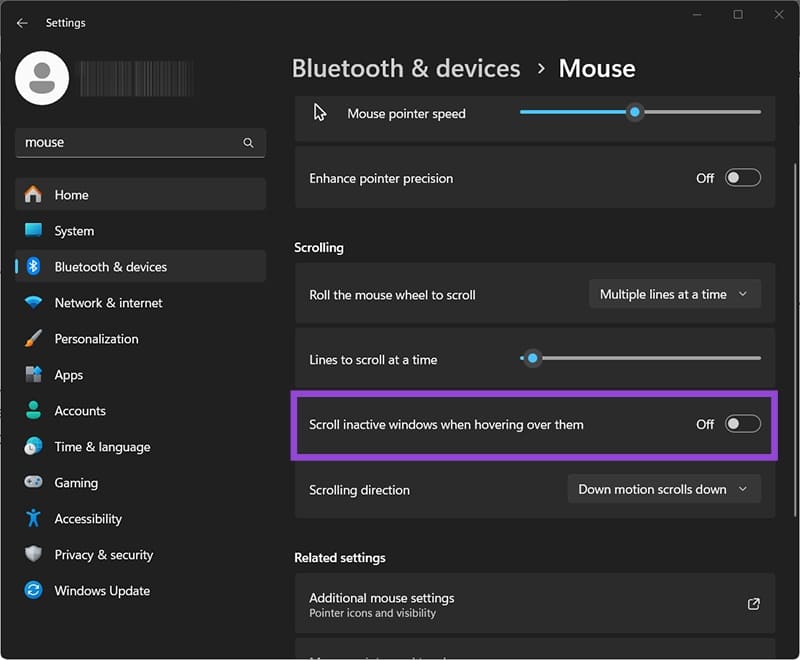This screenshot has height=660, width=800.
Task: Go to Gaming settings
Action: click(140, 482)
